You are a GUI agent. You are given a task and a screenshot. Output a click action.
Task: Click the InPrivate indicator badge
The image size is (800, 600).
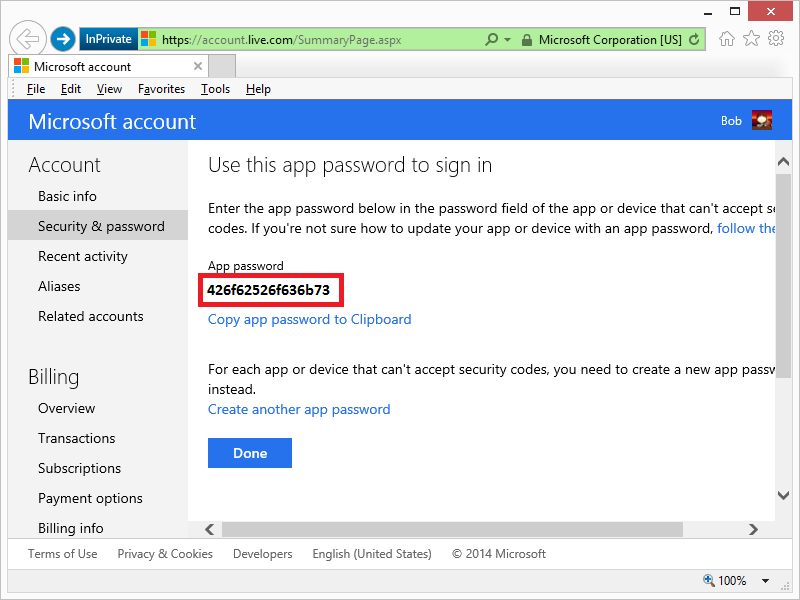(108, 39)
